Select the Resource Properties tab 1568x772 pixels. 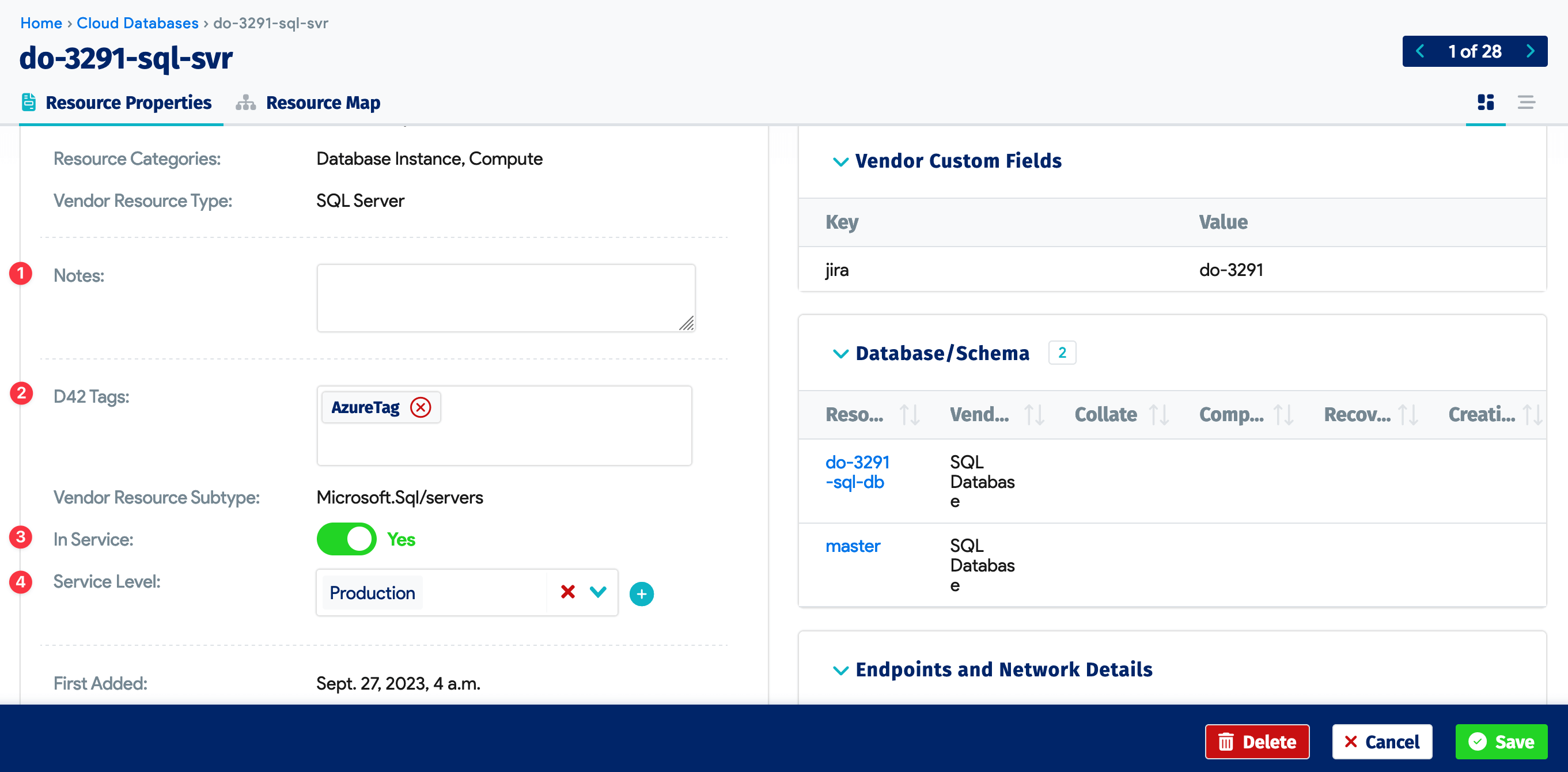click(128, 103)
